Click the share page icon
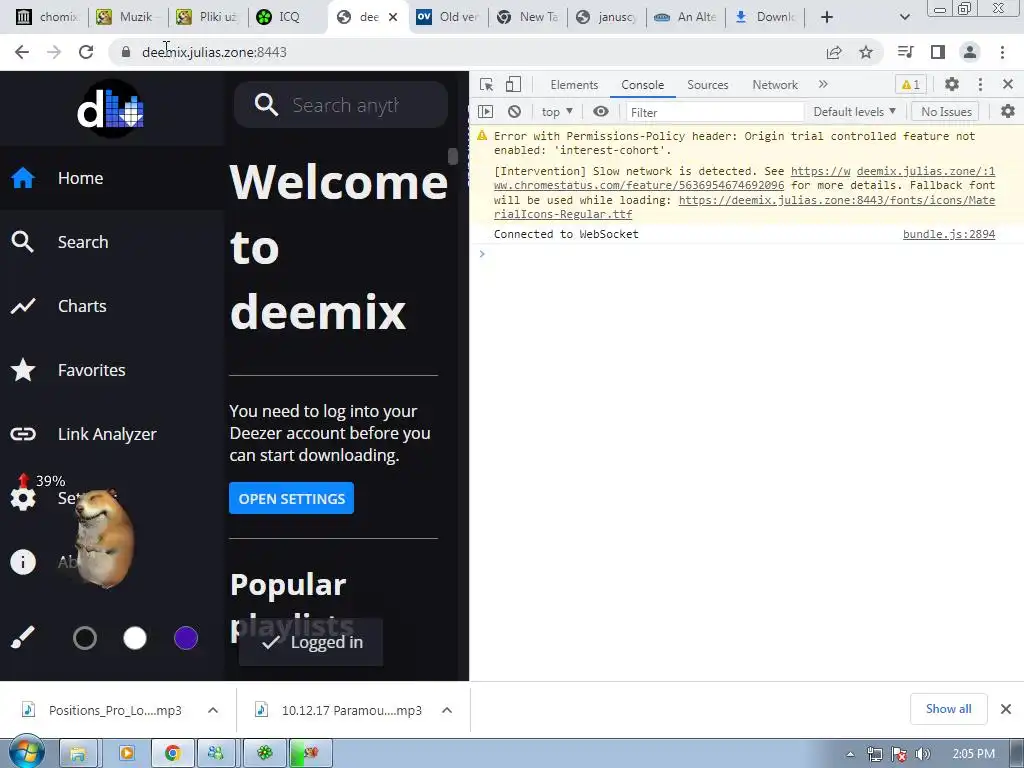1024x768 pixels. click(834, 52)
